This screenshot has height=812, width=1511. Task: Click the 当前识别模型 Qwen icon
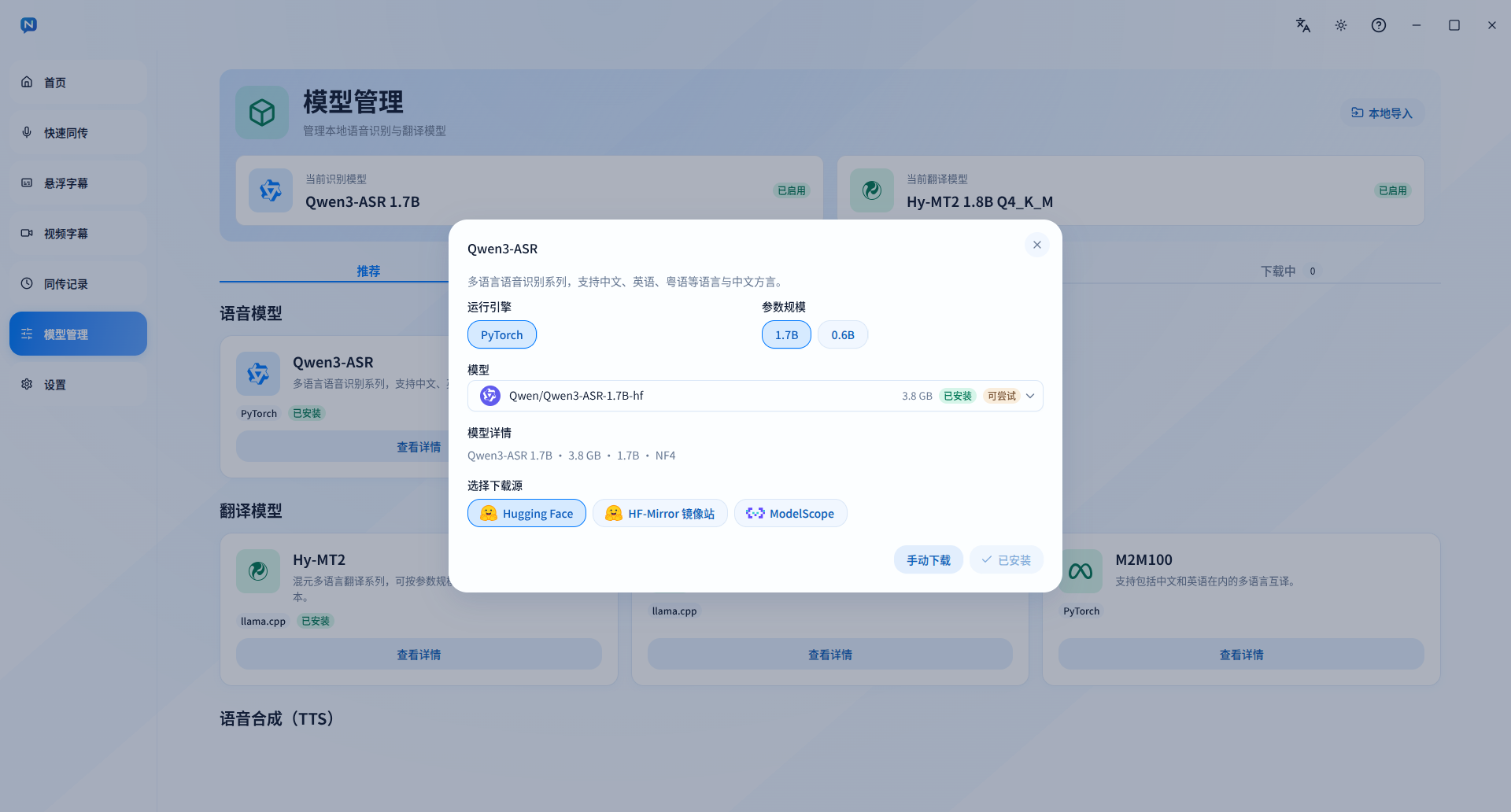tap(271, 190)
